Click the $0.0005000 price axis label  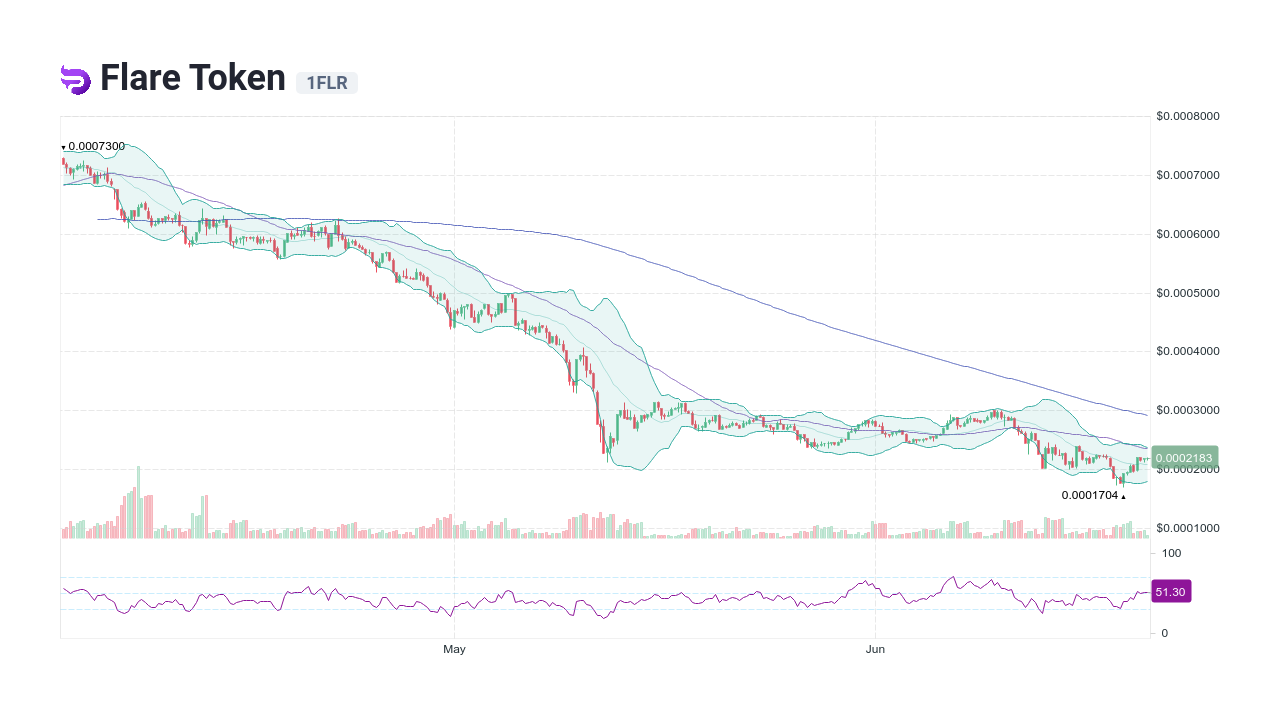tap(1187, 293)
